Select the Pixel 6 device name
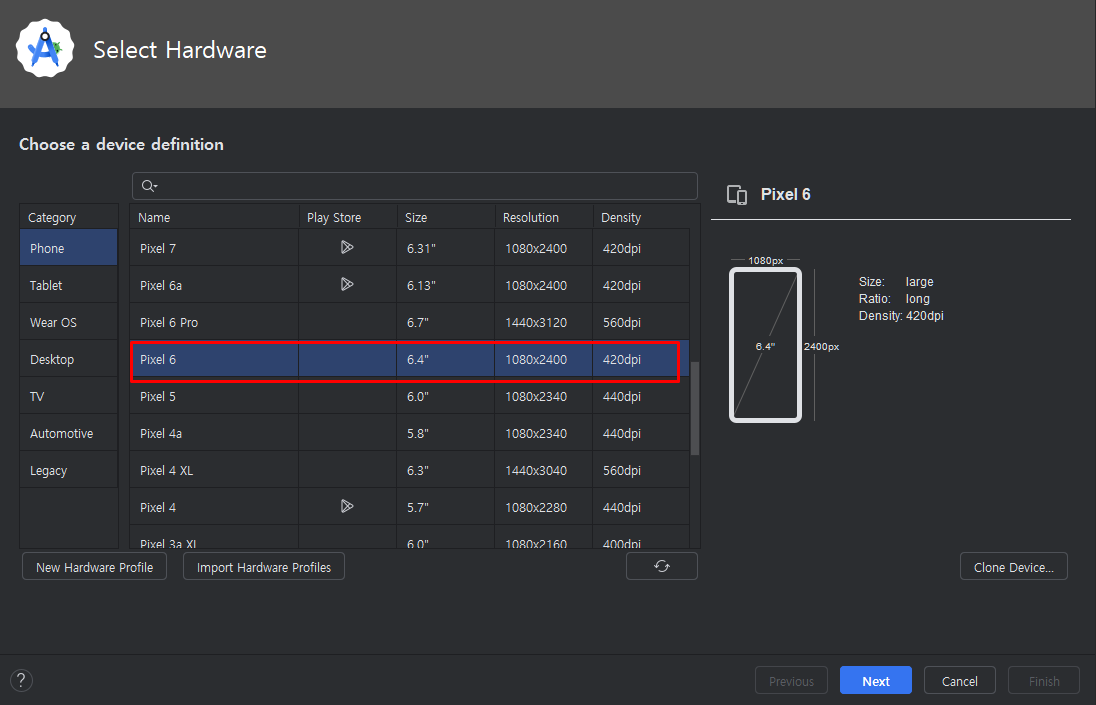This screenshot has width=1096, height=705. coord(158,359)
